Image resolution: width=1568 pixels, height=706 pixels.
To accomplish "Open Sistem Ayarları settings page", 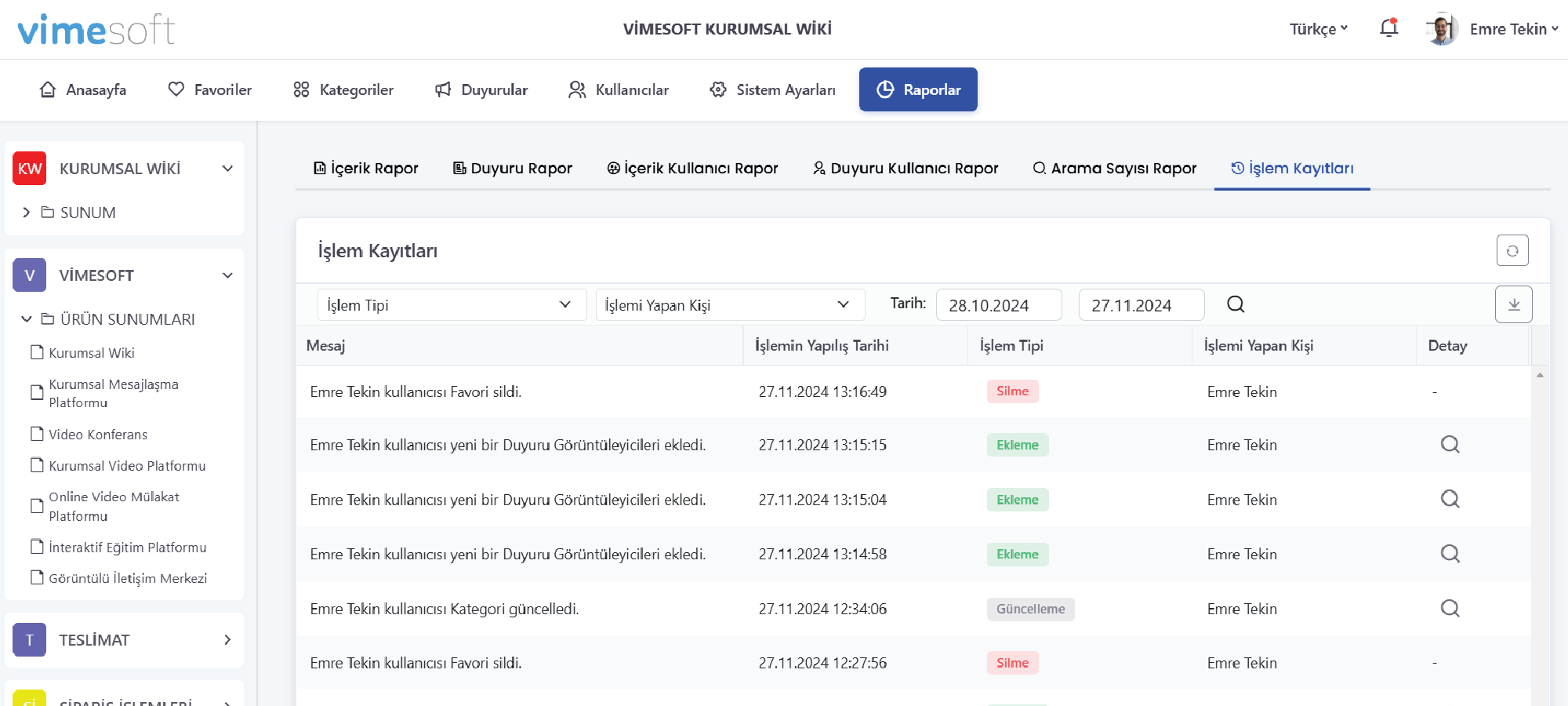I will 772,89.
